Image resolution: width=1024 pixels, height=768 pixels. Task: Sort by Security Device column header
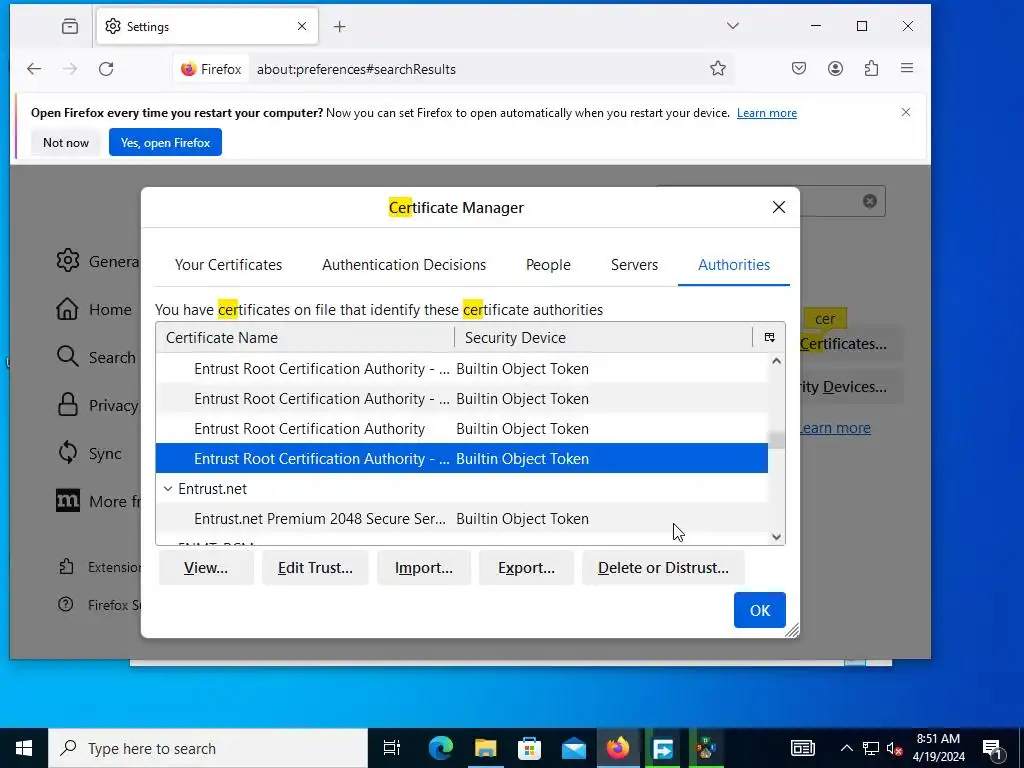(603, 338)
